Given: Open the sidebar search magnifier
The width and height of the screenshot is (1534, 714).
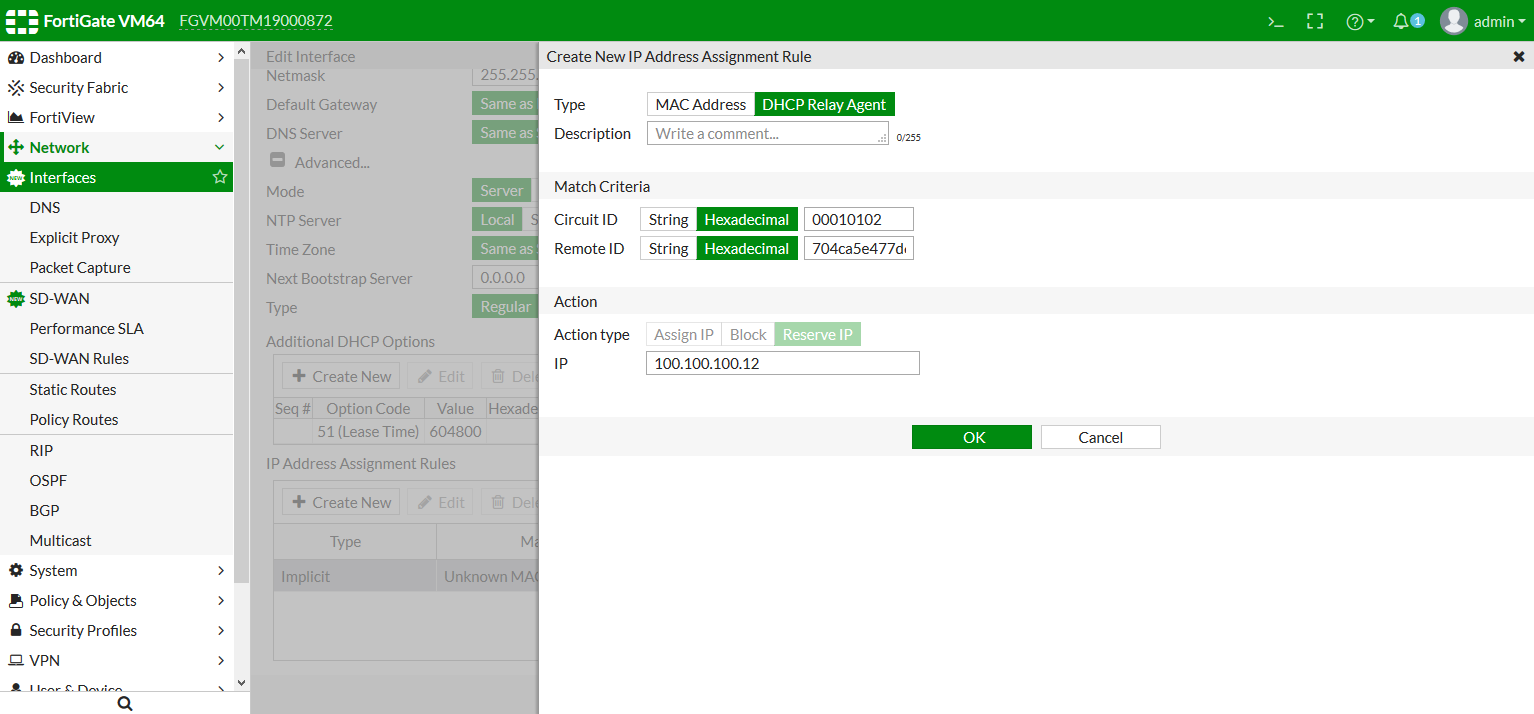Looking at the screenshot, I should point(124,703).
